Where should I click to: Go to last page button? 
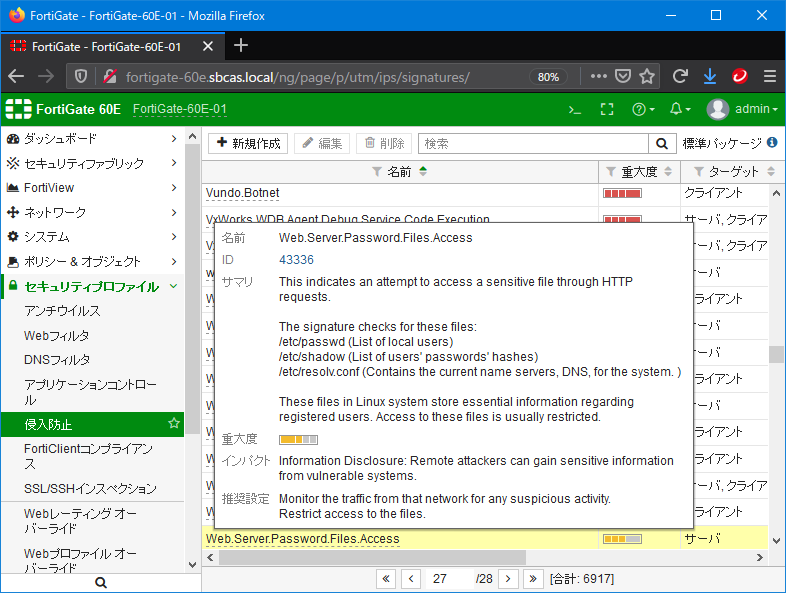pos(532,579)
